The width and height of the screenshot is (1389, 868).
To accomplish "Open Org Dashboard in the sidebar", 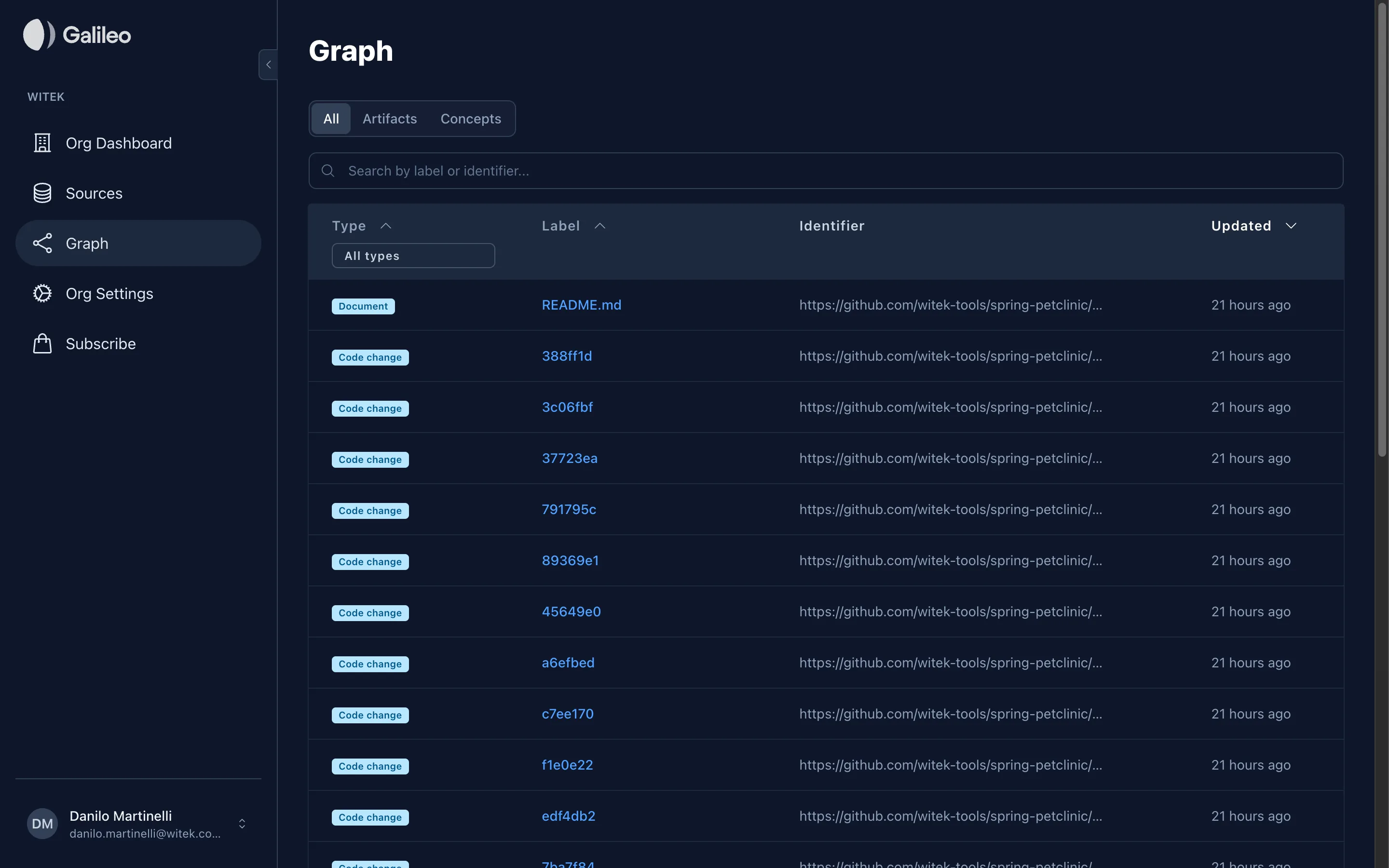I will [x=138, y=143].
